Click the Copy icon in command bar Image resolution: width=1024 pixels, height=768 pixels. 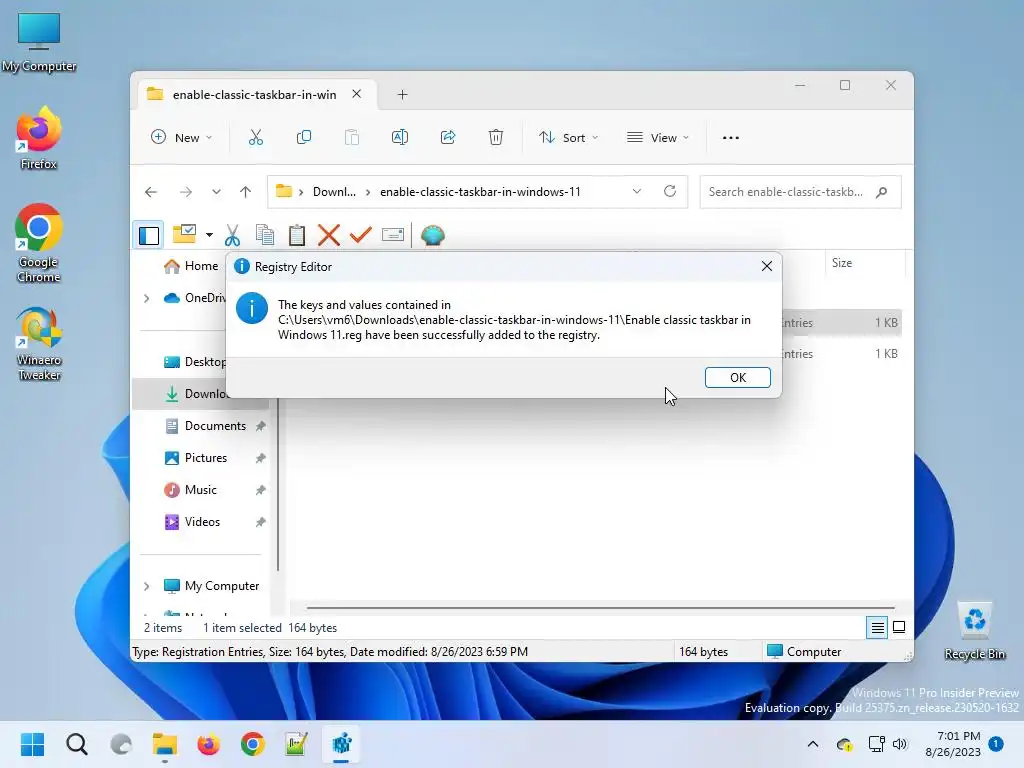[x=304, y=138]
